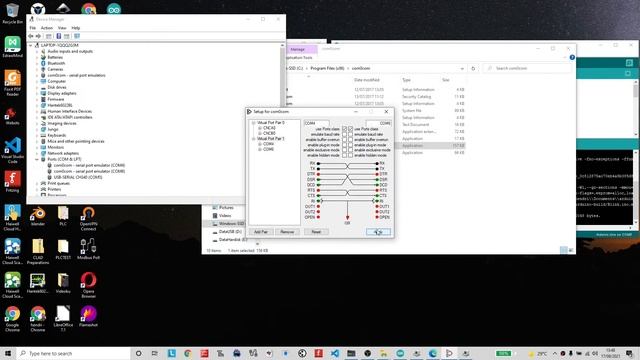Edit left port name field COM4
The image size is (640, 360).
coord(316,123)
